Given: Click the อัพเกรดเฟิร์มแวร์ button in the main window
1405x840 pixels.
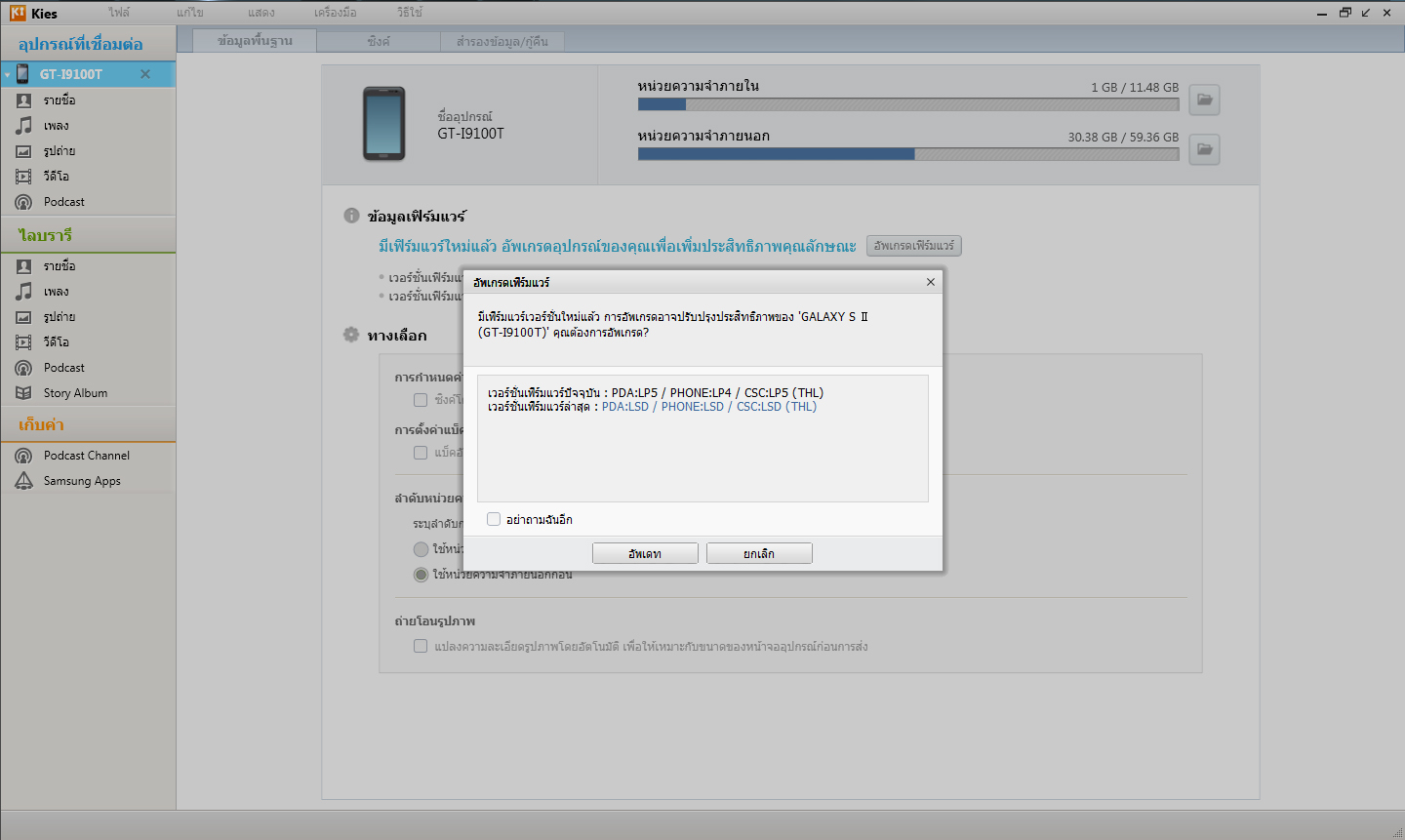Looking at the screenshot, I should (x=914, y=246).
